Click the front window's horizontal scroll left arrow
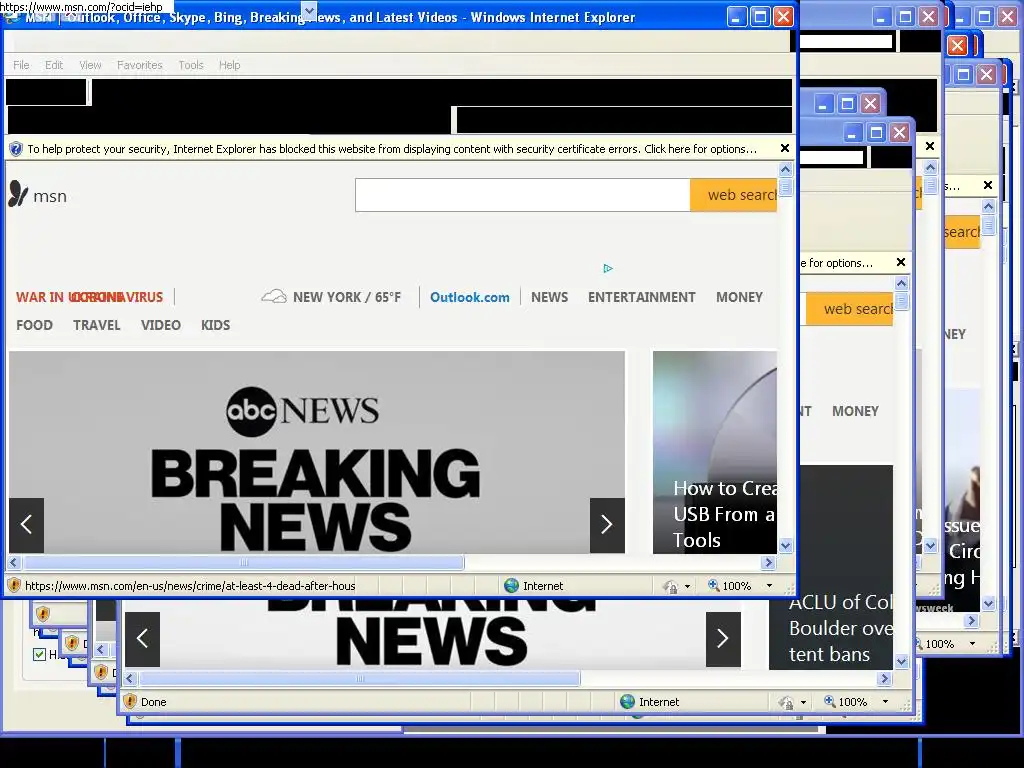1024x768 pixels. 14,562
